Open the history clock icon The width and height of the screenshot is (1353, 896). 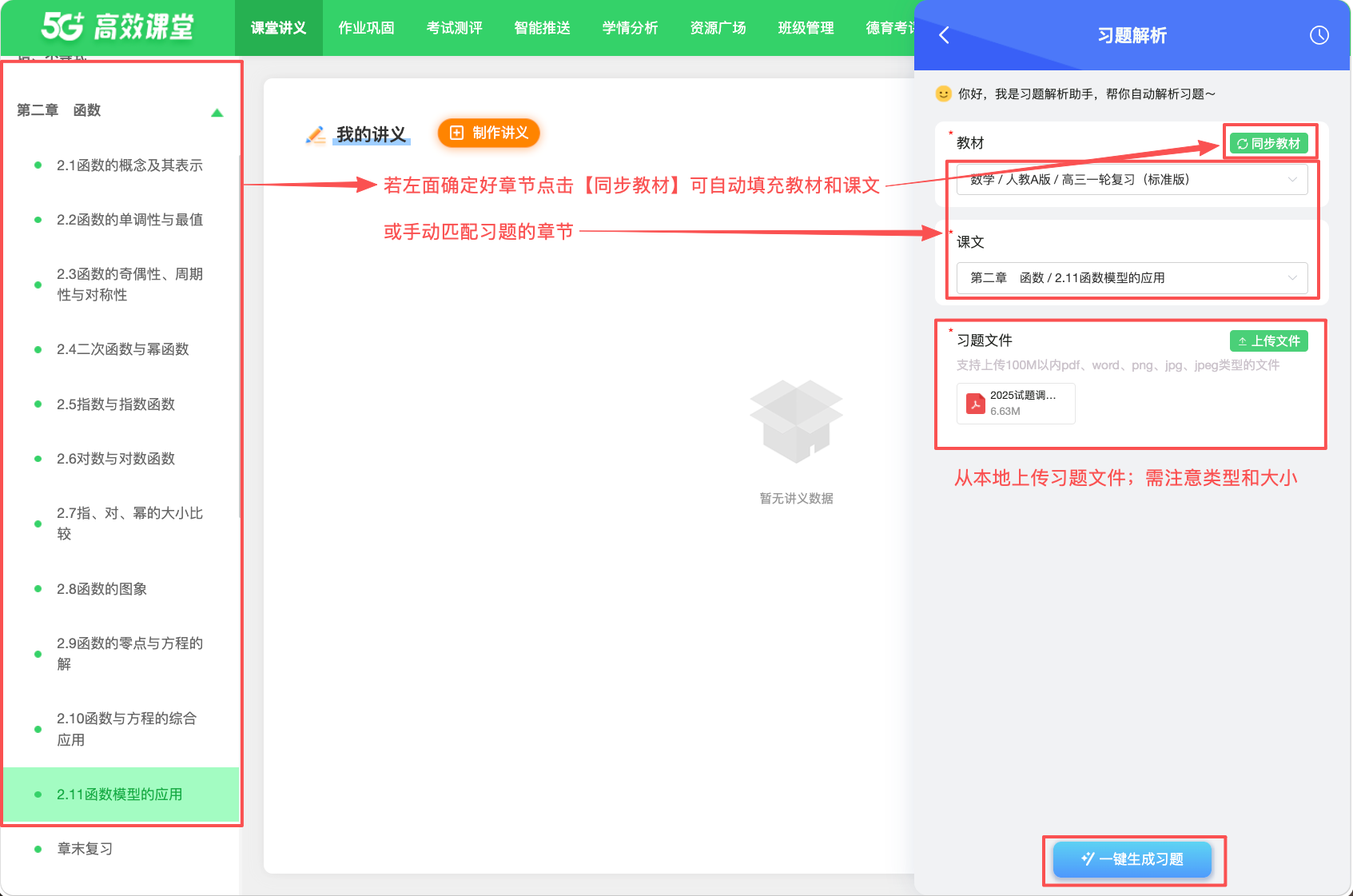point(1319,35)
